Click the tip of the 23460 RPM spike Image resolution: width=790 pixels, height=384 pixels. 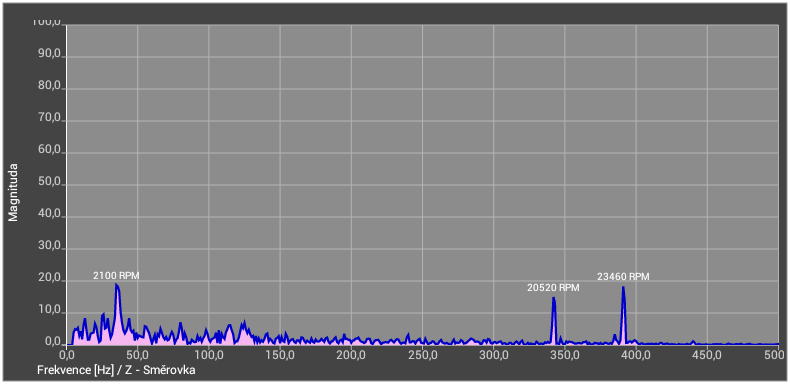623,287
